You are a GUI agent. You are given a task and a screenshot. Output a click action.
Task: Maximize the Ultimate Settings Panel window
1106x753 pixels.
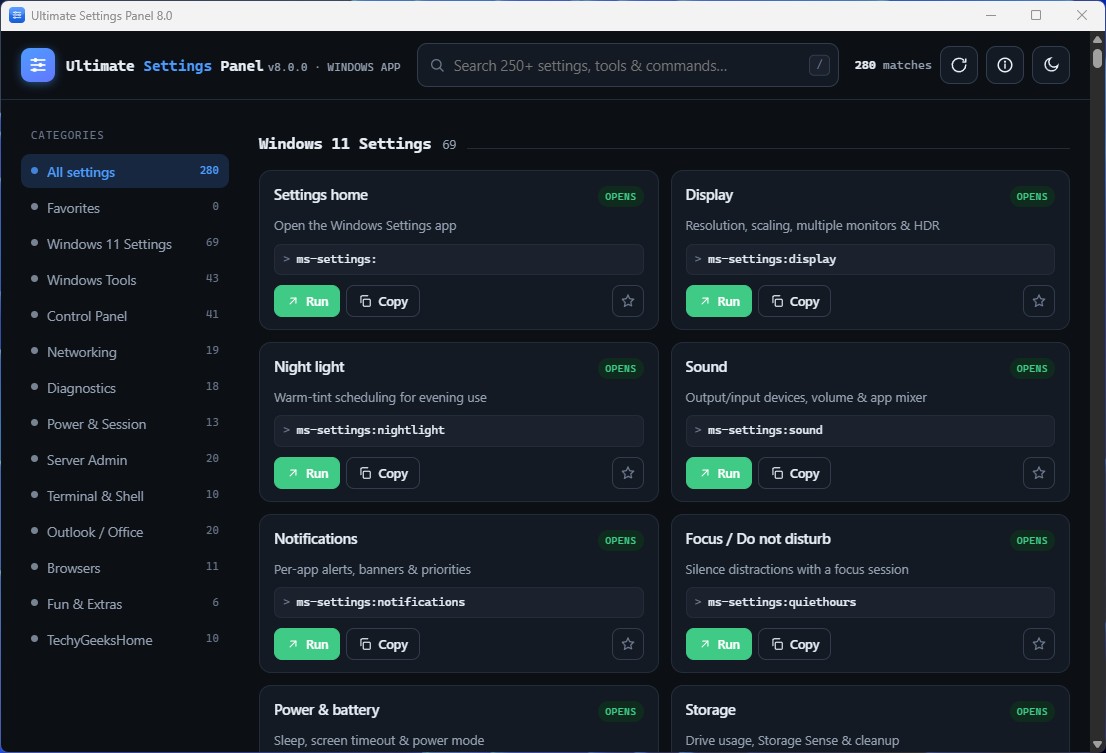pos(1035,15)
